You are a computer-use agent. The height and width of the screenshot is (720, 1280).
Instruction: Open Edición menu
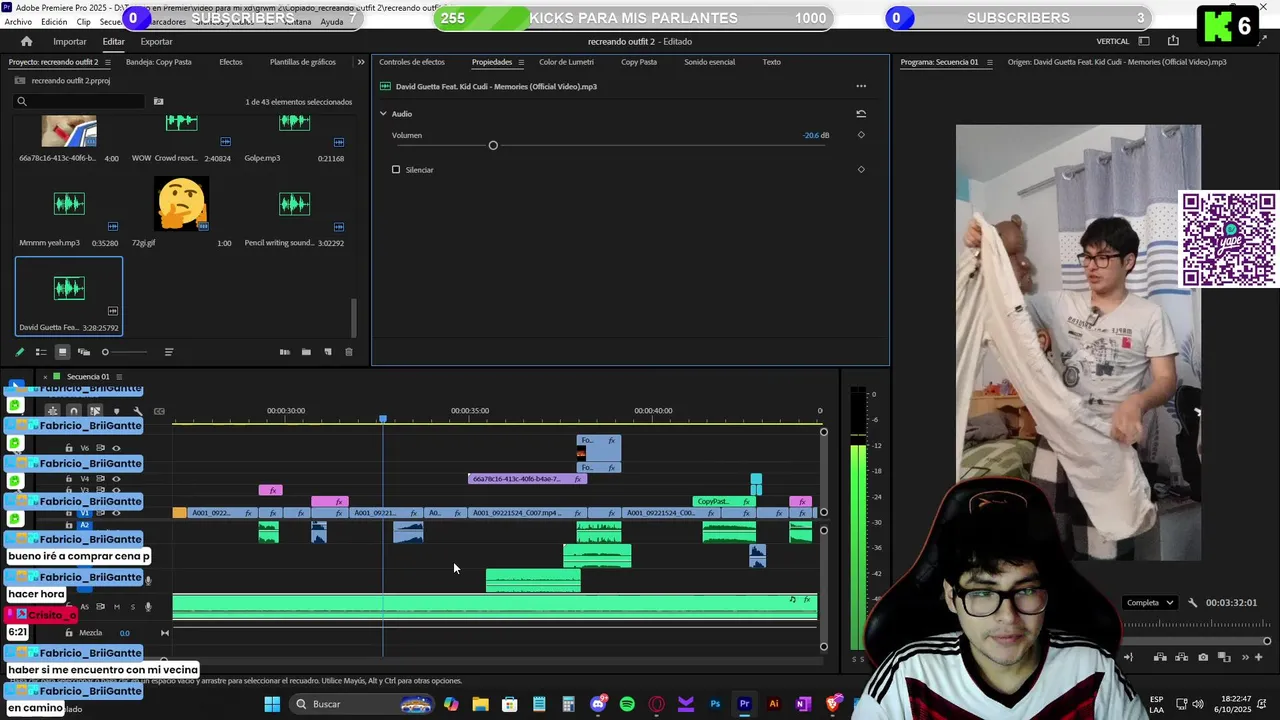[54, 21]
